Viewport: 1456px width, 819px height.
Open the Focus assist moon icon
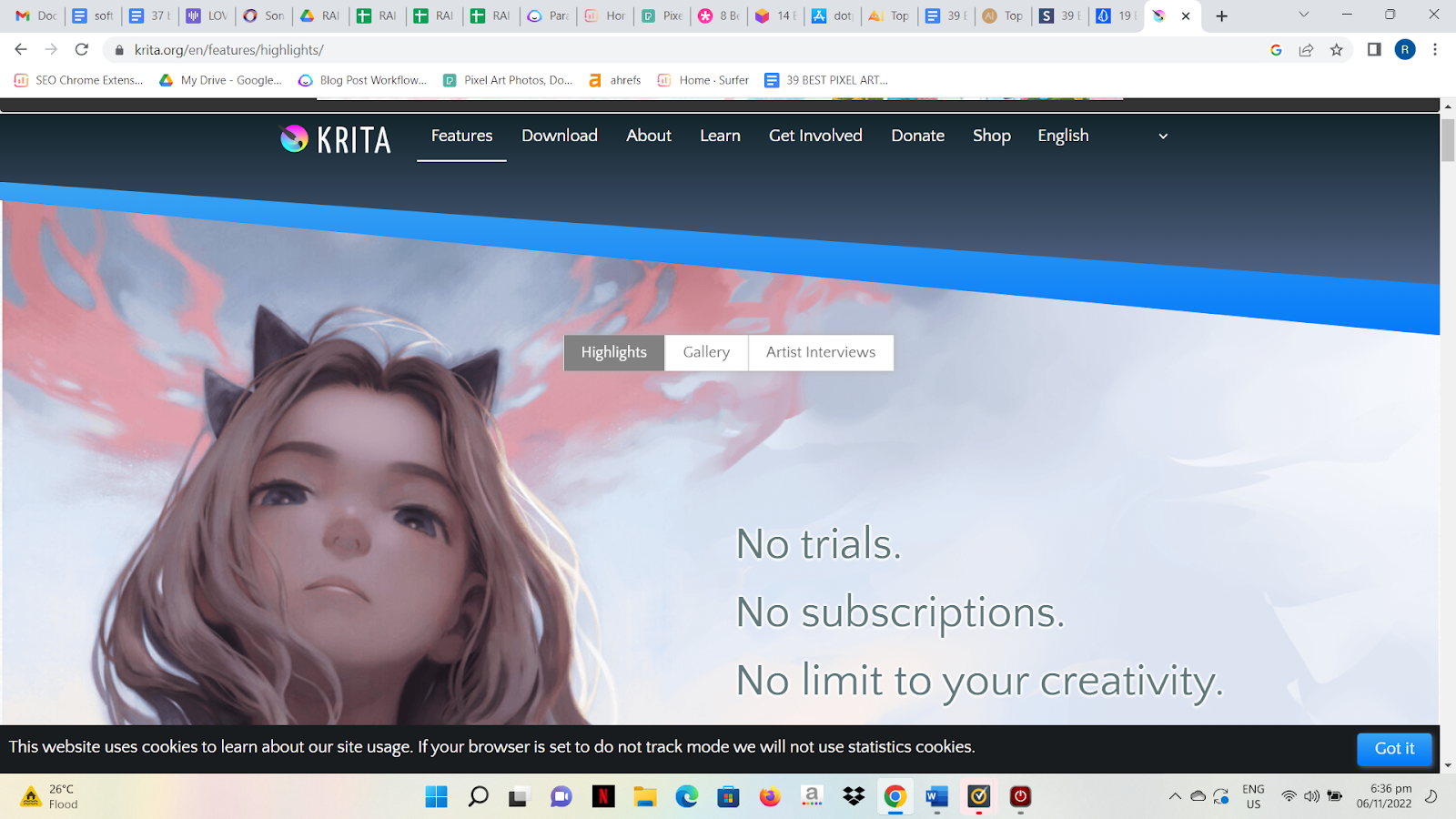click(1431, 797)
